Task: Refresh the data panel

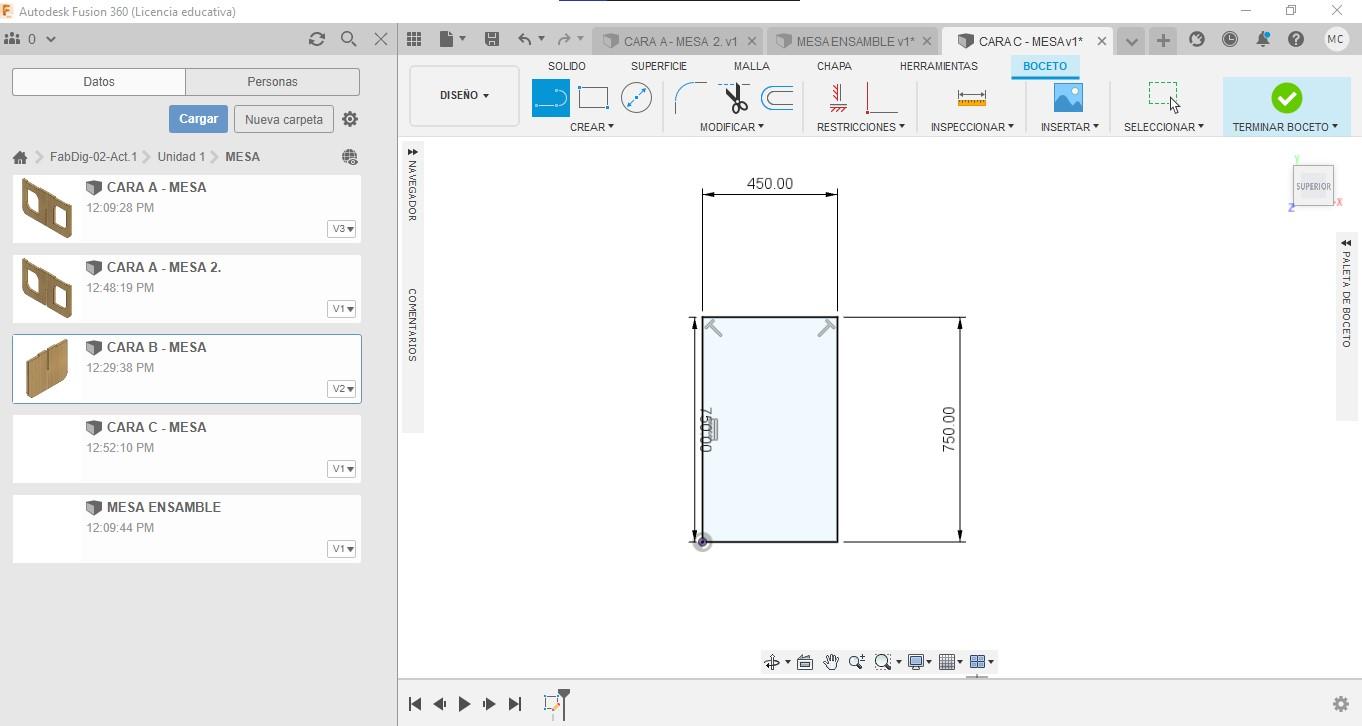Action: click(317, 39)
